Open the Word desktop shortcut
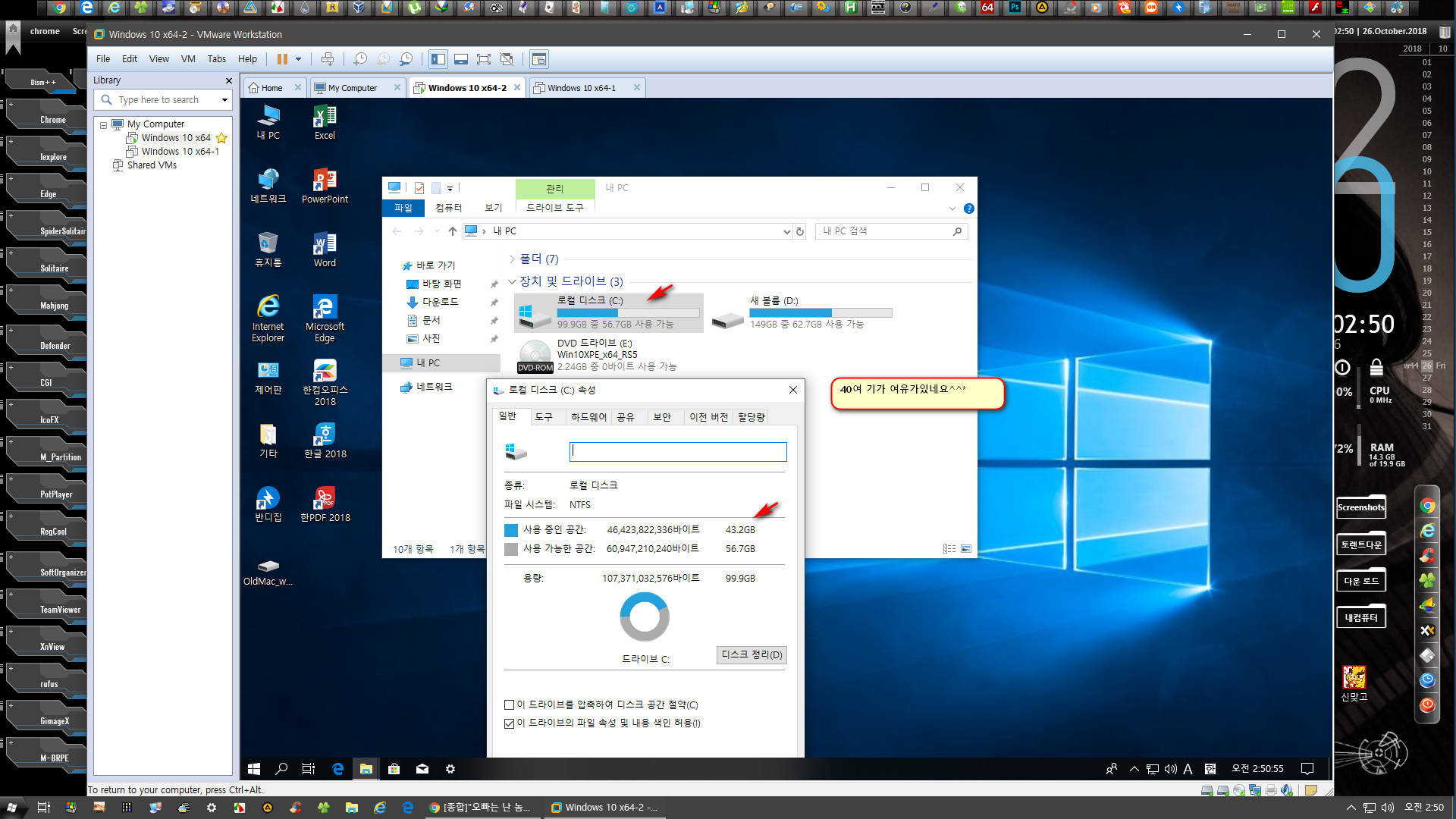The height and width of the screenshot is (819, 1456). [x=325, y=250]
